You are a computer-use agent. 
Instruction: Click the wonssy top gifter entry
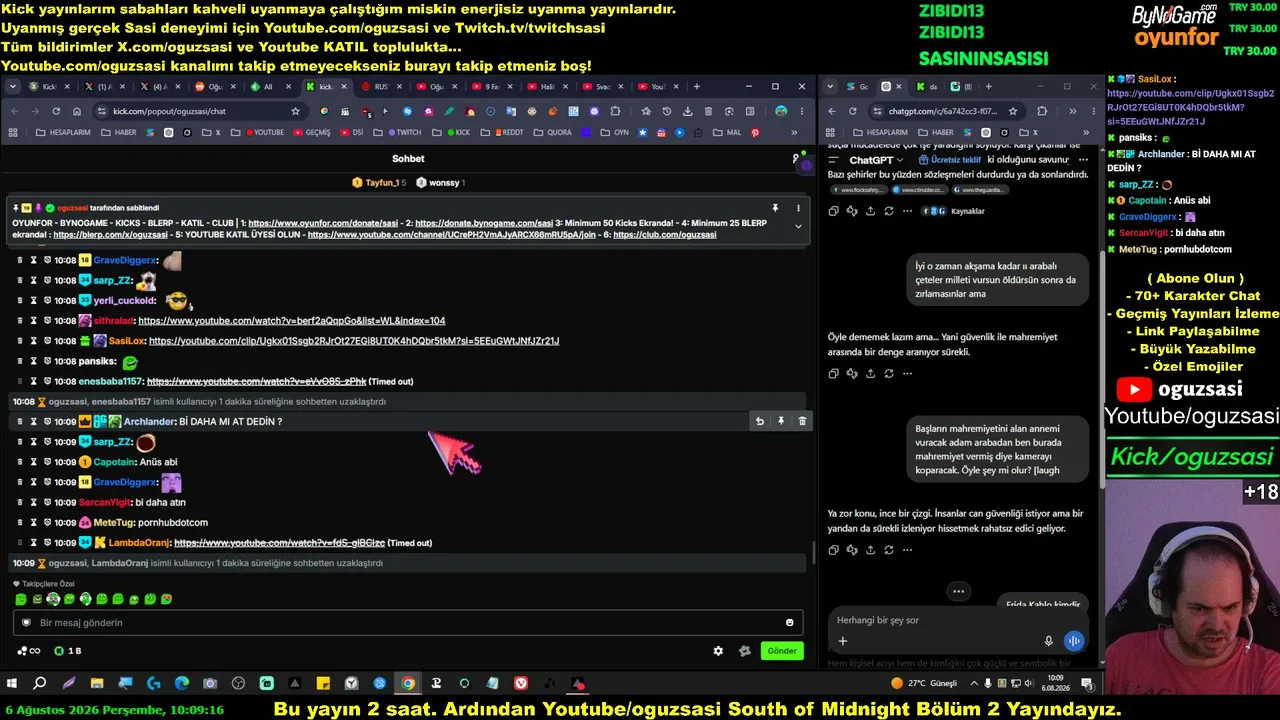[440, 183]
